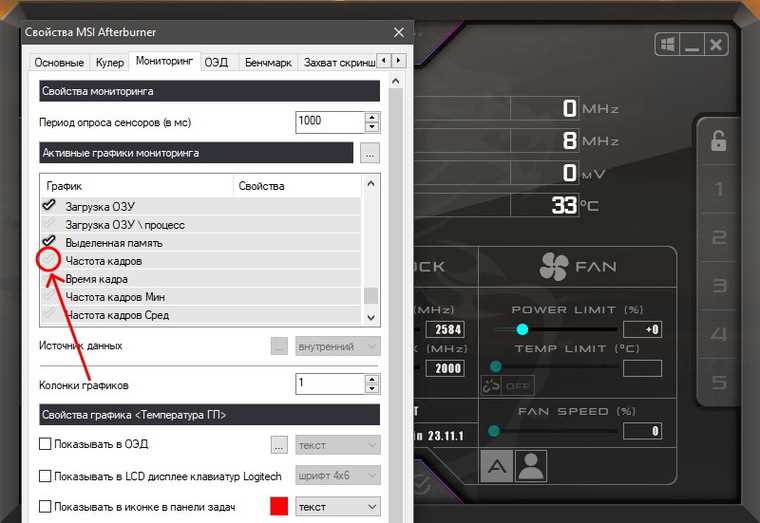Select the Мониторинг tab
The width and height of the screenshot is (760, 523).
(x=164, y=61)
